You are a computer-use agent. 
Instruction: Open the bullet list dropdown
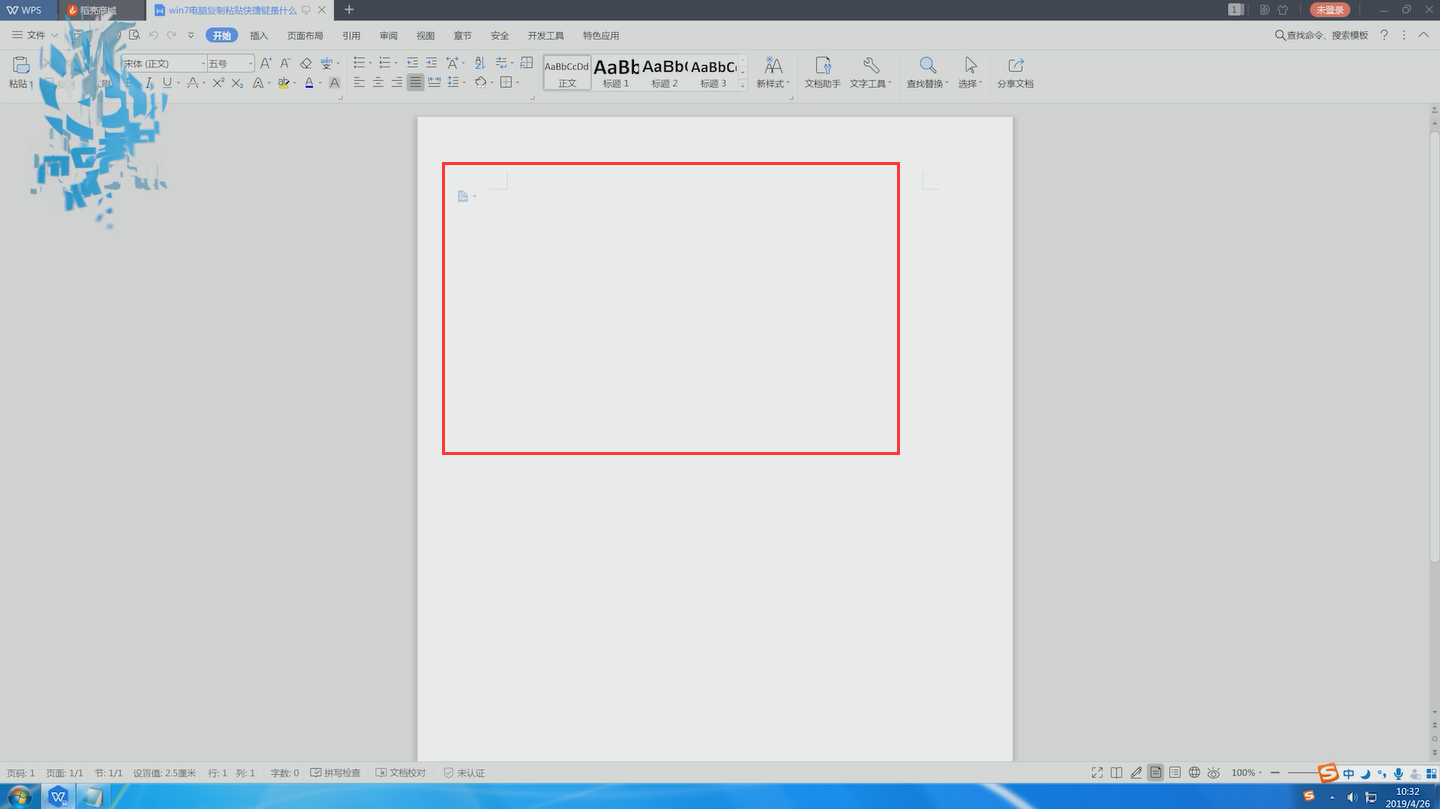371,63
